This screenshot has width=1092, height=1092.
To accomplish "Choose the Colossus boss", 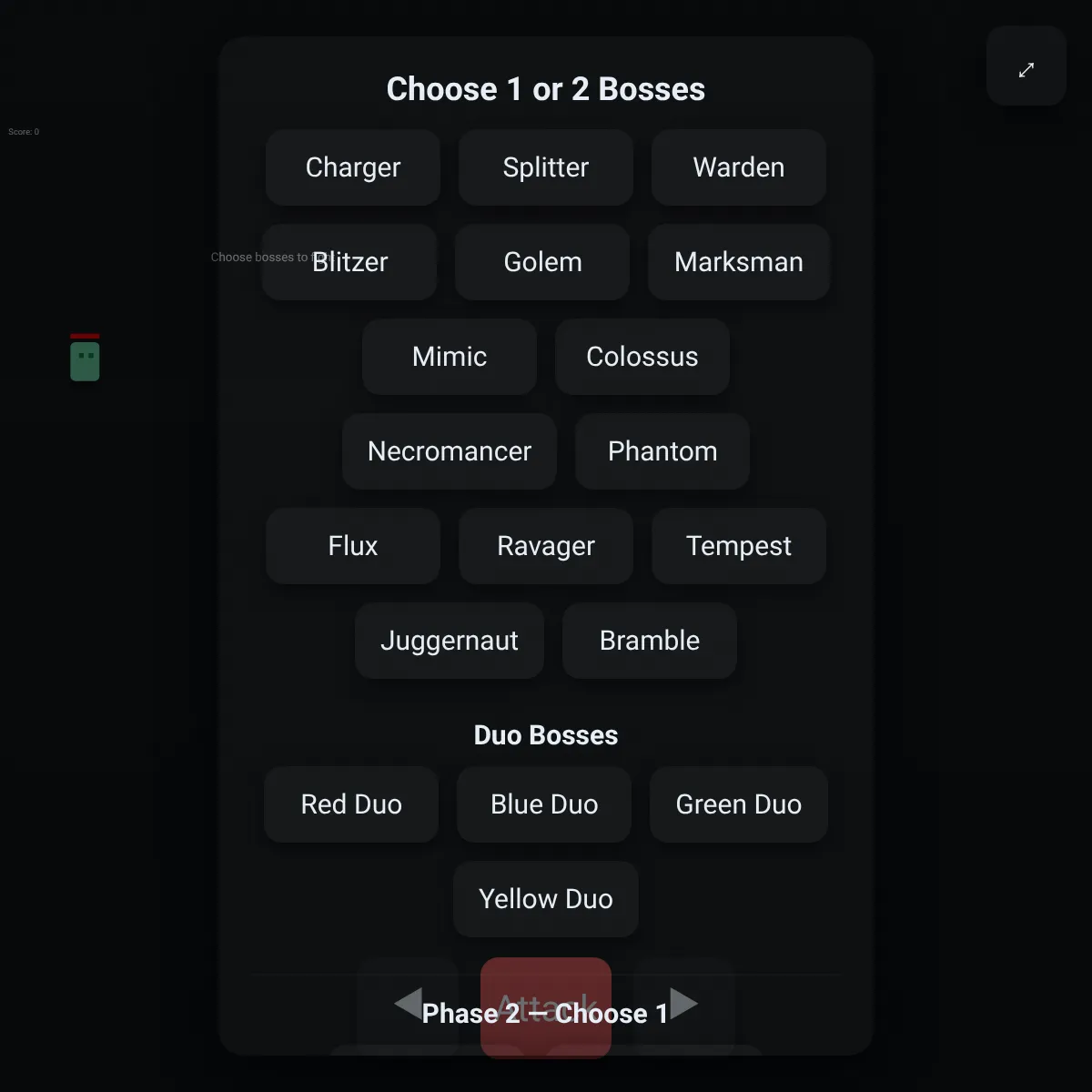I will (x=642, y=357).
